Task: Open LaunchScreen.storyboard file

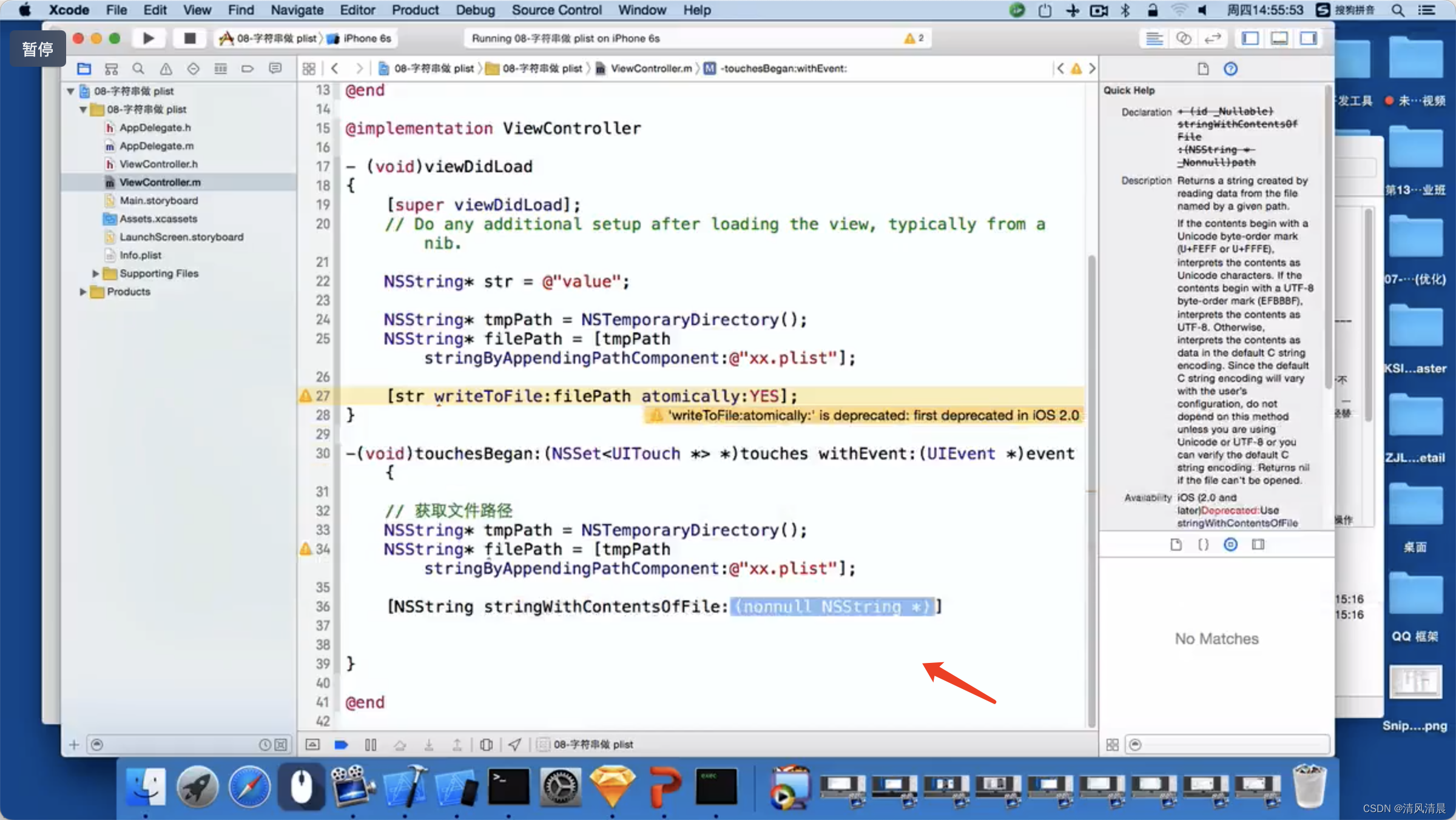Action: (181, 237)
